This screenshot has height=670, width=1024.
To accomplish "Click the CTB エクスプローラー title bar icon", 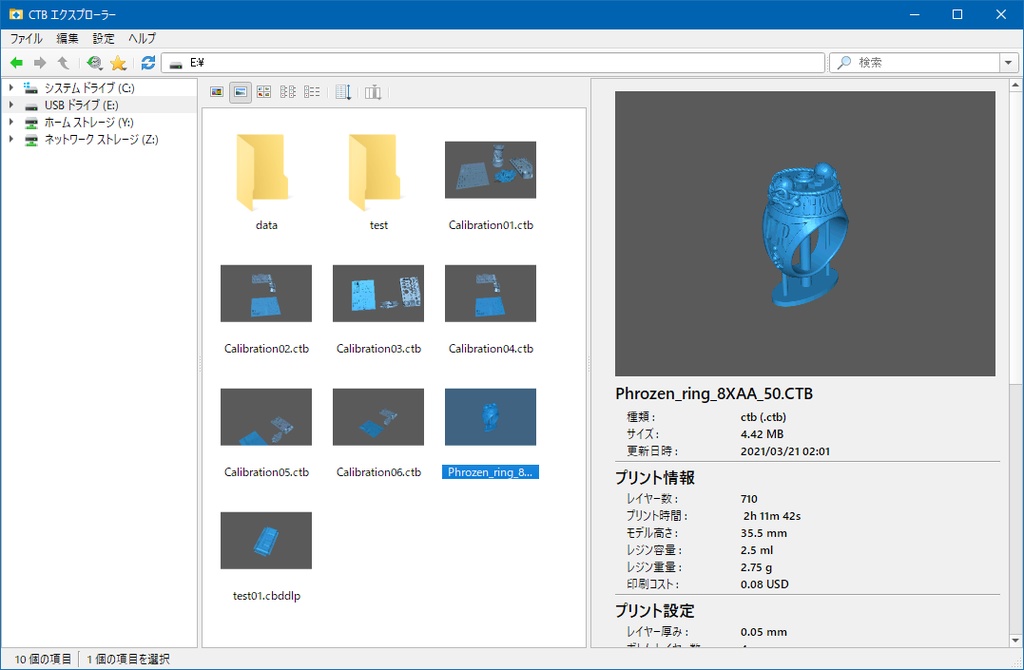I will (x=16, y=14).
